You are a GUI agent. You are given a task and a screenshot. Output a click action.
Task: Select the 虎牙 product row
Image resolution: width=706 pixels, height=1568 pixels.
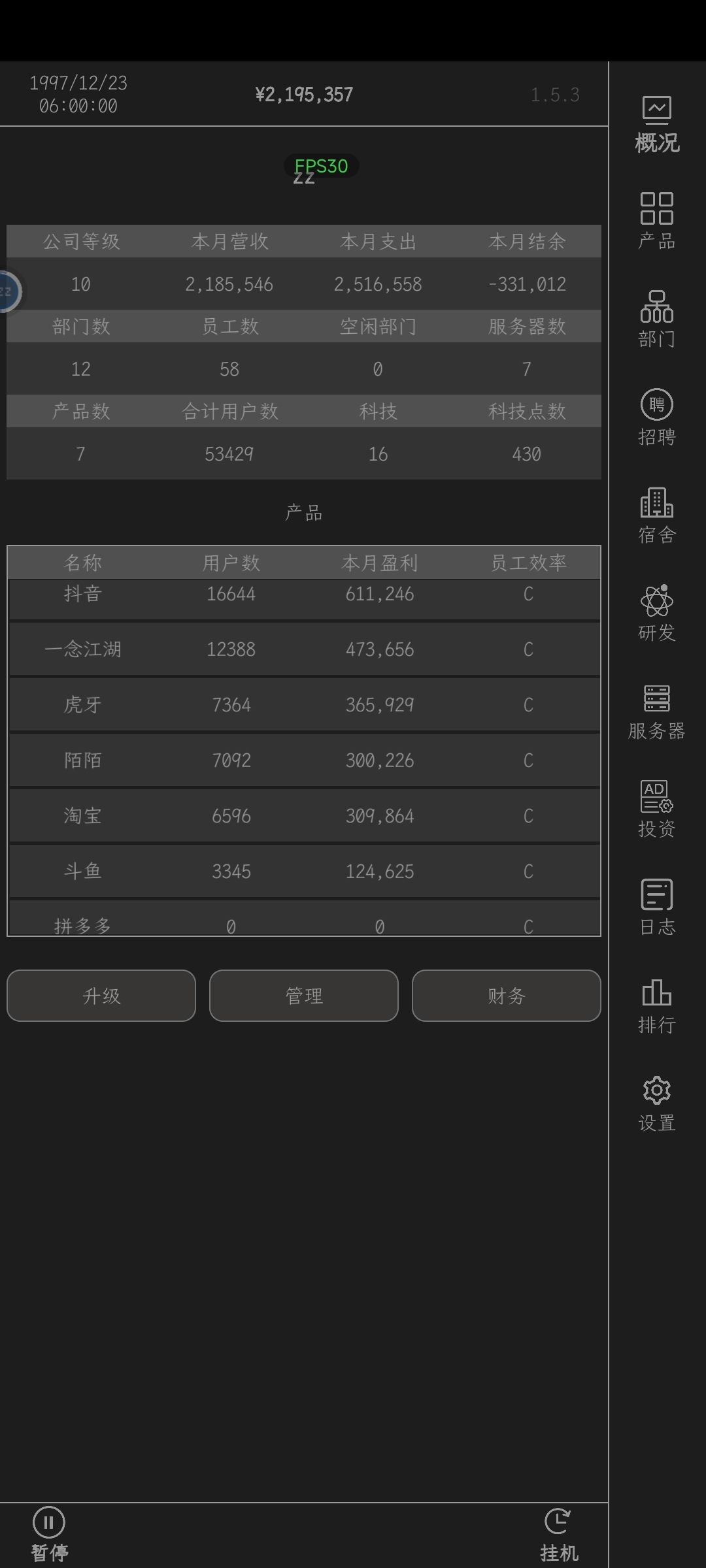(304, 704)
